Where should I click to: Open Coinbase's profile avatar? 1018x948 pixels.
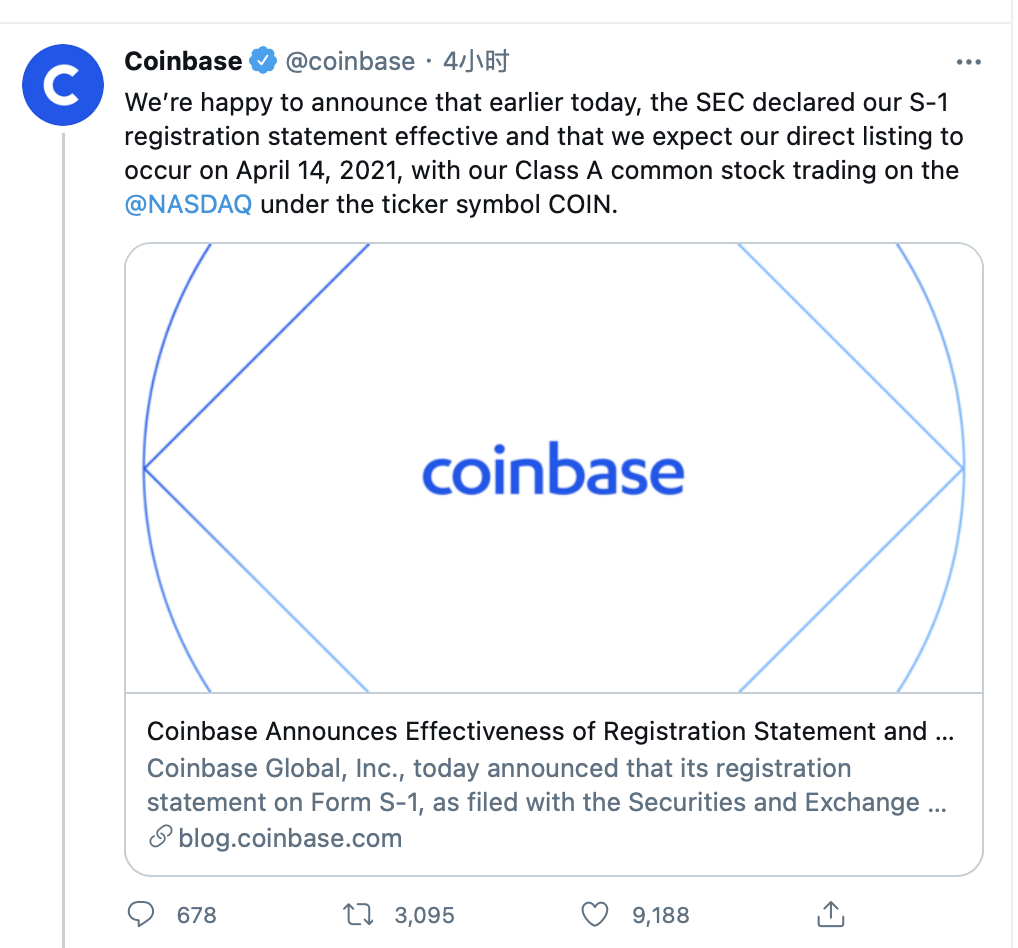[x=62, y=85]
